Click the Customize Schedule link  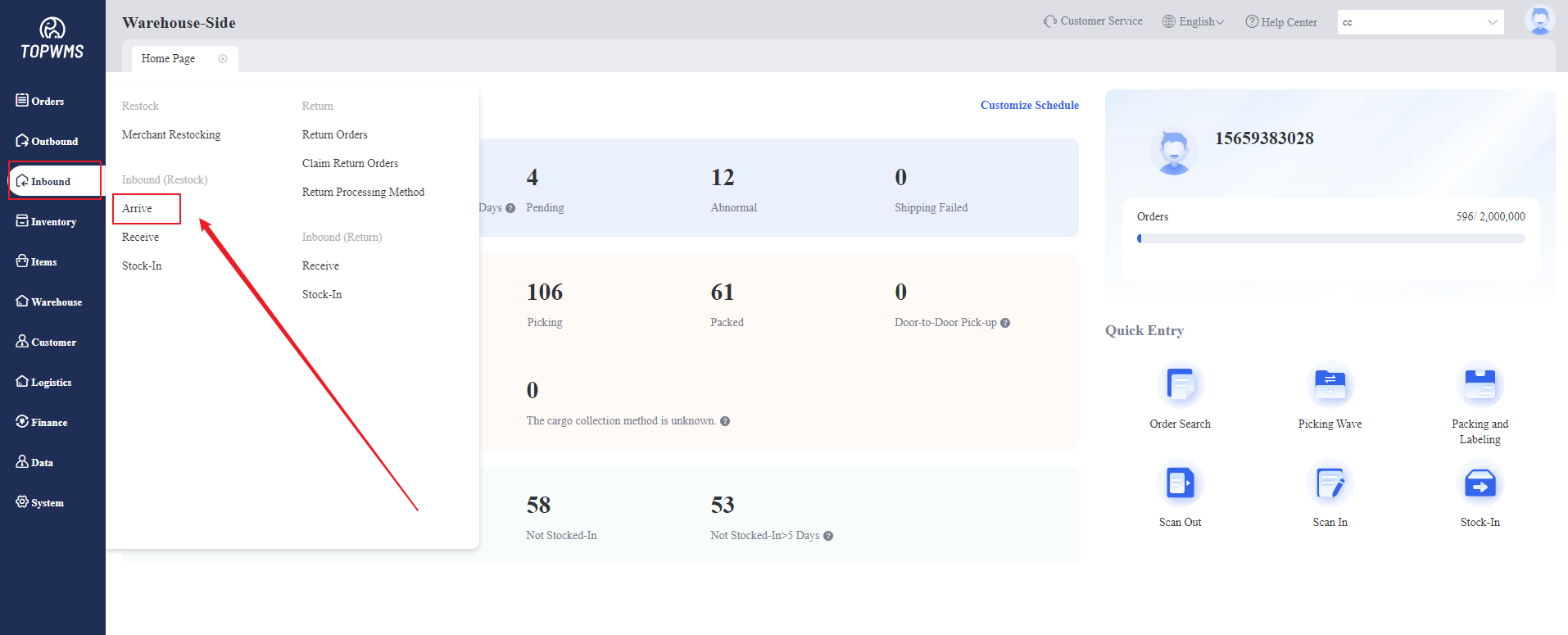(x=1029, y=106)
